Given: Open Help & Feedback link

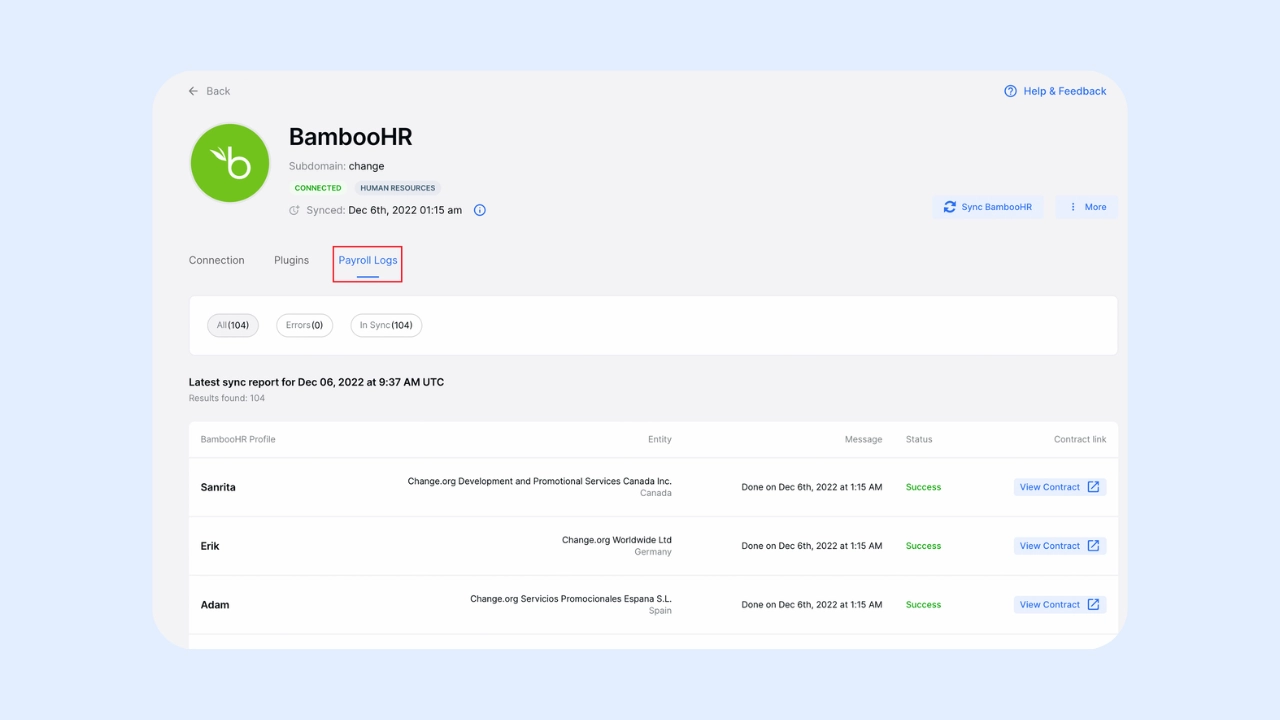Looking at the screenshot, I should pos(1055,91).
